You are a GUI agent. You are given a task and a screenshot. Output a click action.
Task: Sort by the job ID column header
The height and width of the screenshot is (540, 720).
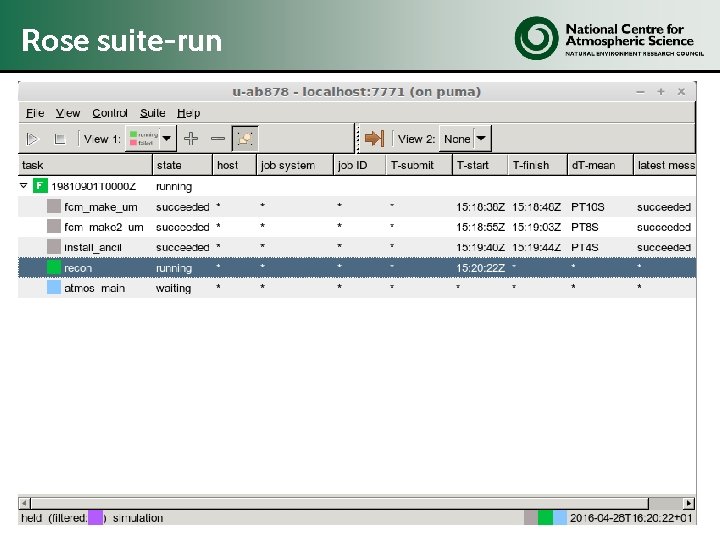pyautogui.click(x=360, y=165)
